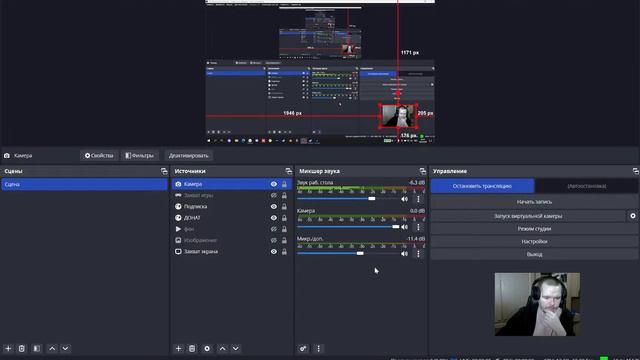Open Настройки from controls panel

534,242
